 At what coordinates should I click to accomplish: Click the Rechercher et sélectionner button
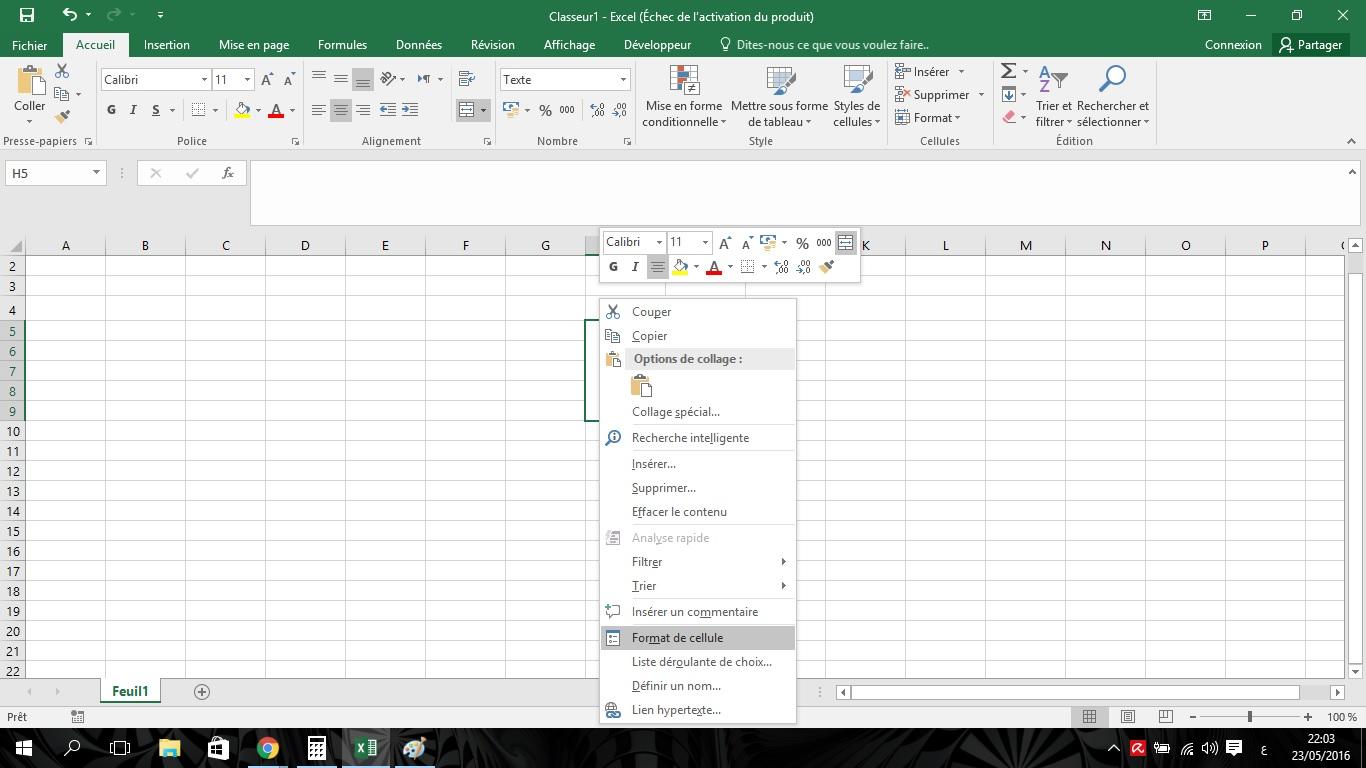pos(1112,97)
